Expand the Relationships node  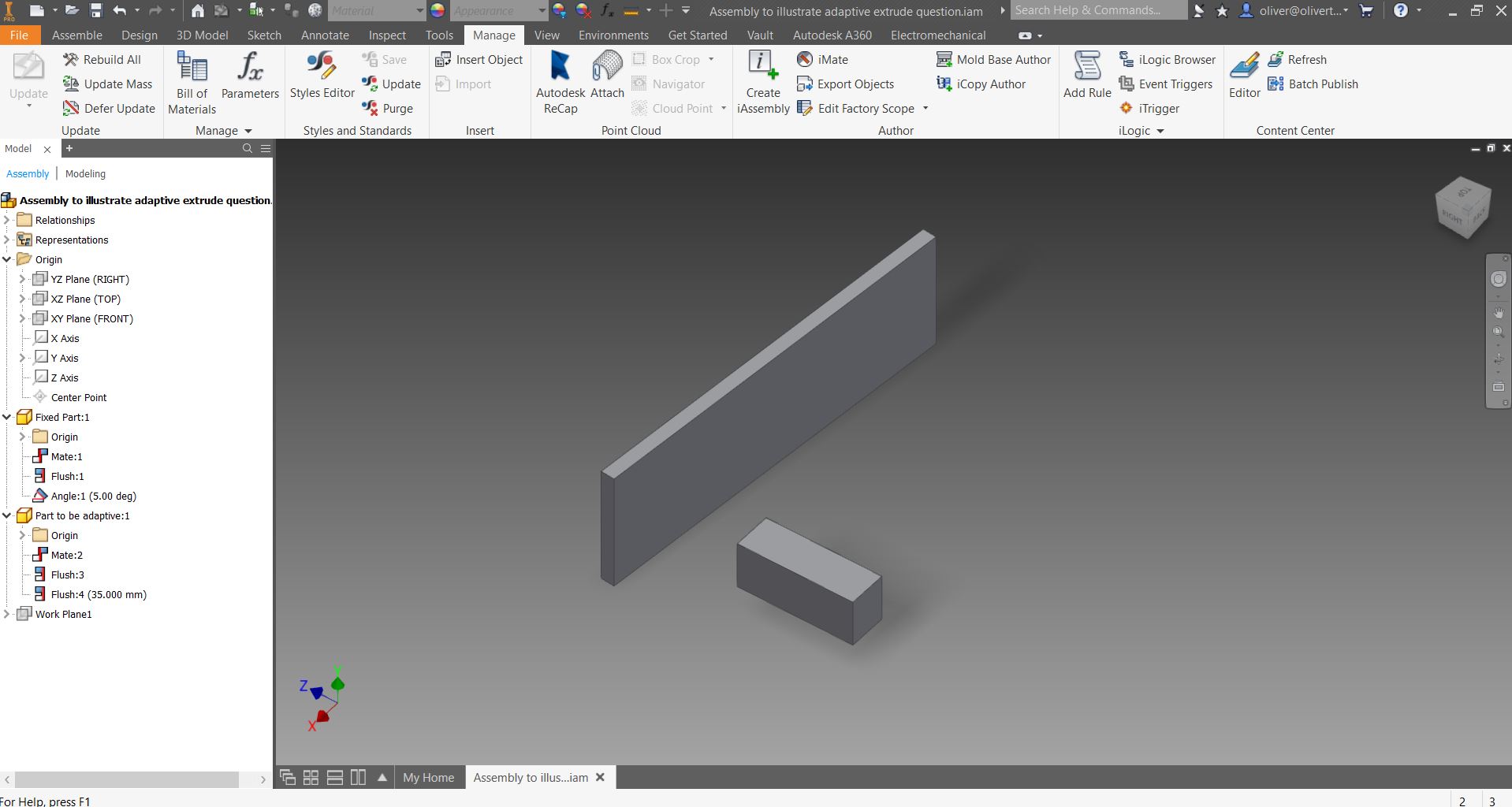click(7, 220)
